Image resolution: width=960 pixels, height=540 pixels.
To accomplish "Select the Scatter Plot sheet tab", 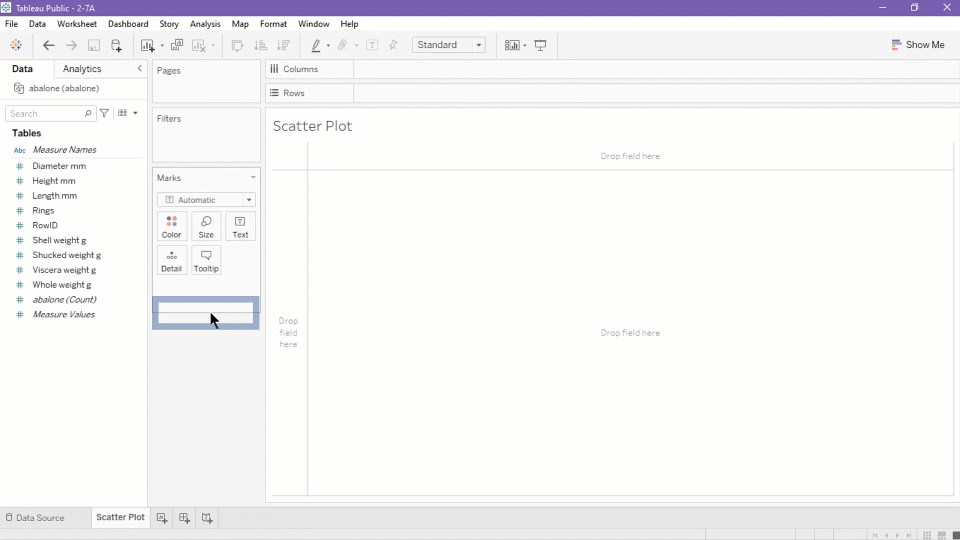I will coord(120,517).
